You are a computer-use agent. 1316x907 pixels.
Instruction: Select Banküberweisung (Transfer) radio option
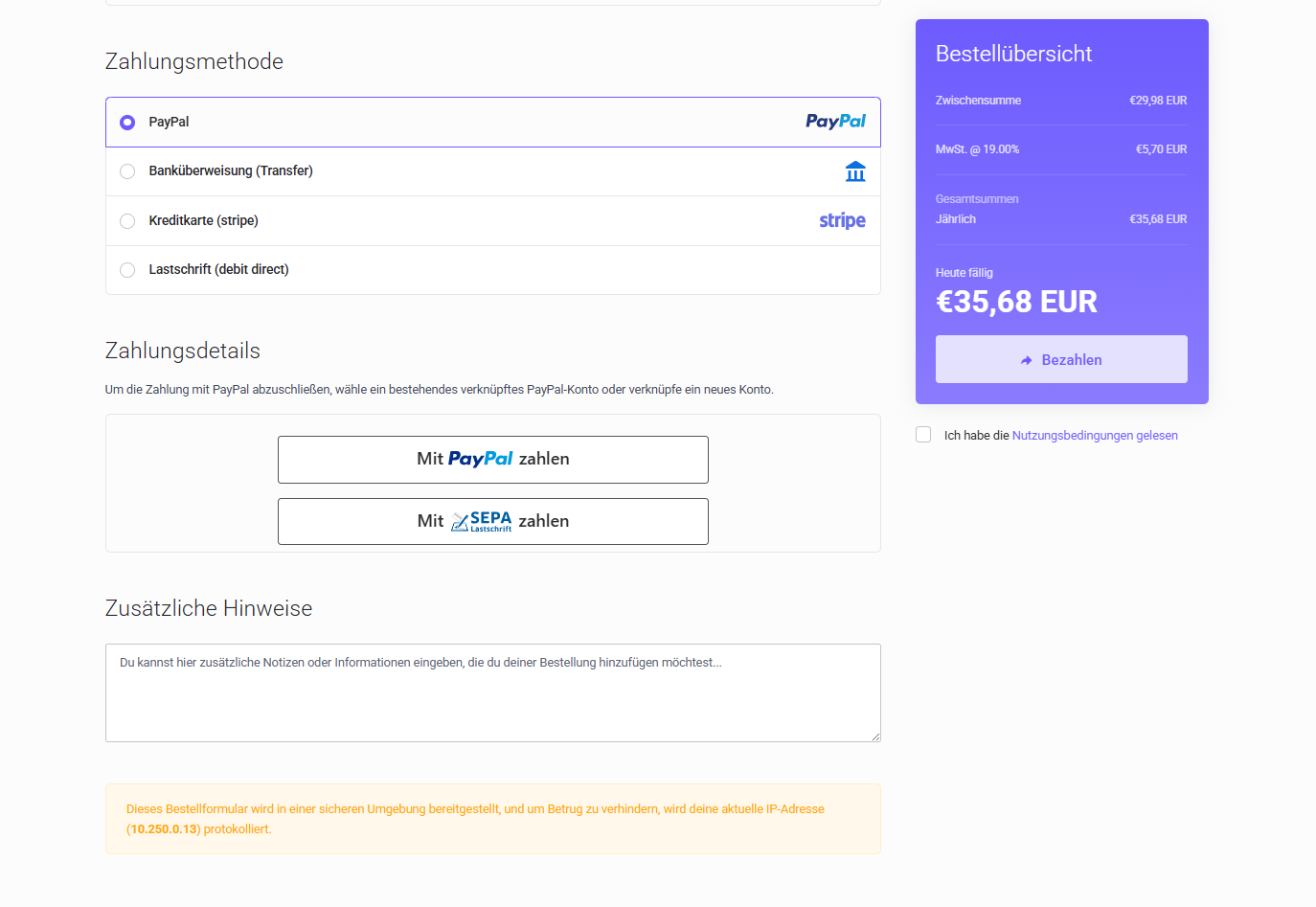click(127, 171)
